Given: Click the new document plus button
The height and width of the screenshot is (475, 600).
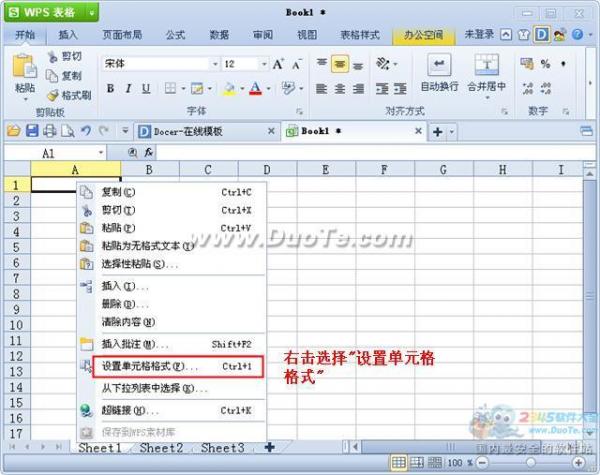Looking at the screenshot, I should (437, 132).
